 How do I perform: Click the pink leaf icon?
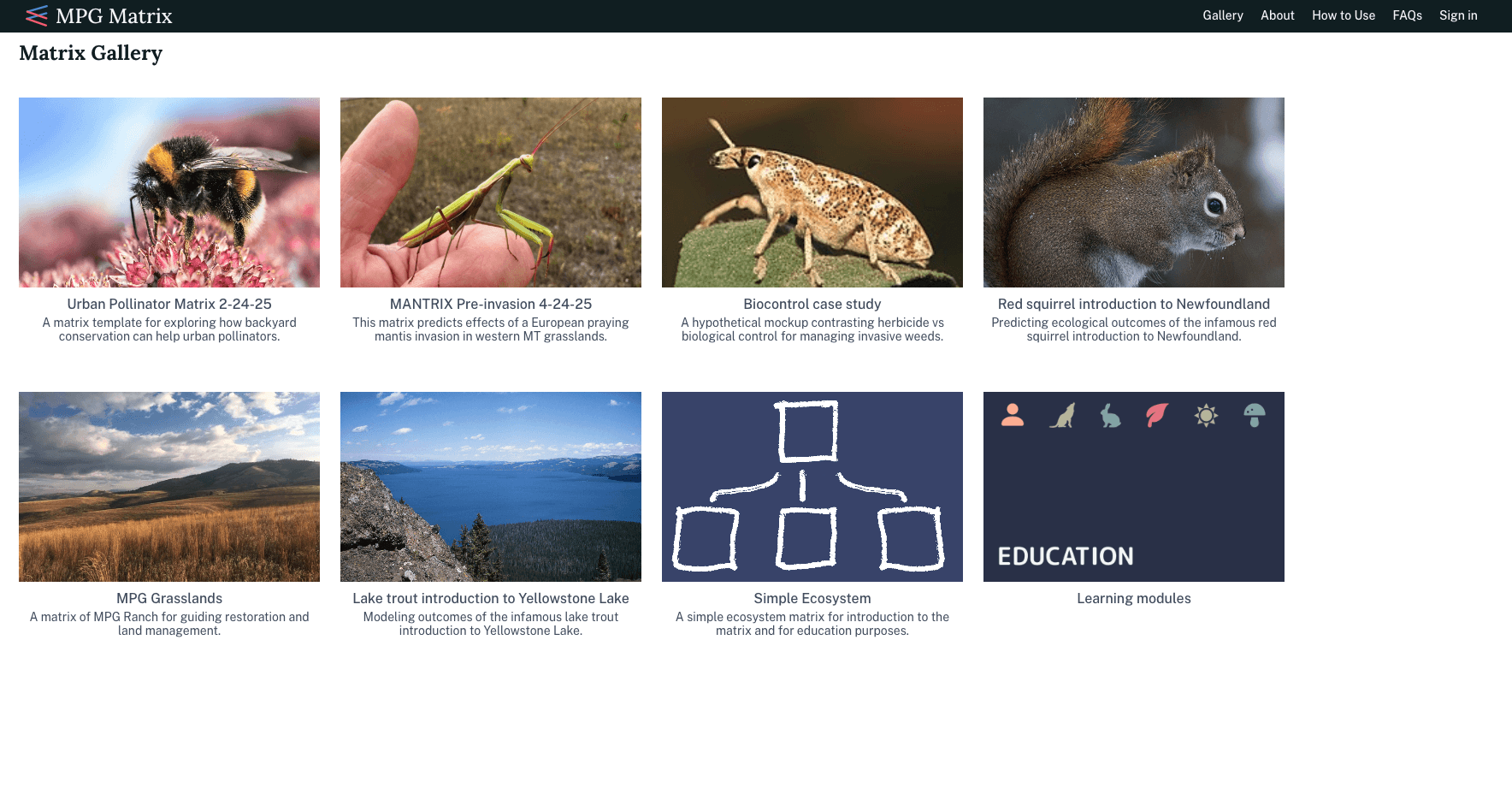click(x=1157, y=415)
